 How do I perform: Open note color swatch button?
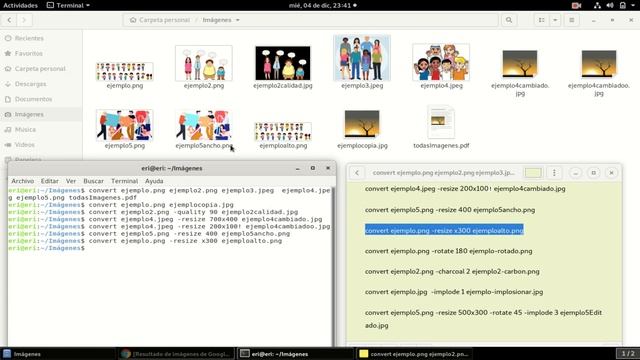click(x=533, y=173)
